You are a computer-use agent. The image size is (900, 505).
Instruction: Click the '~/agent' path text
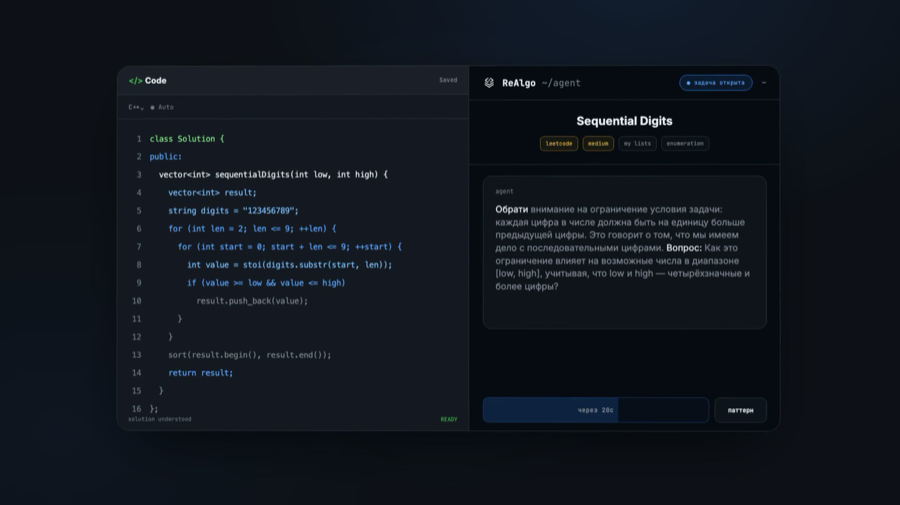point(561,83)
